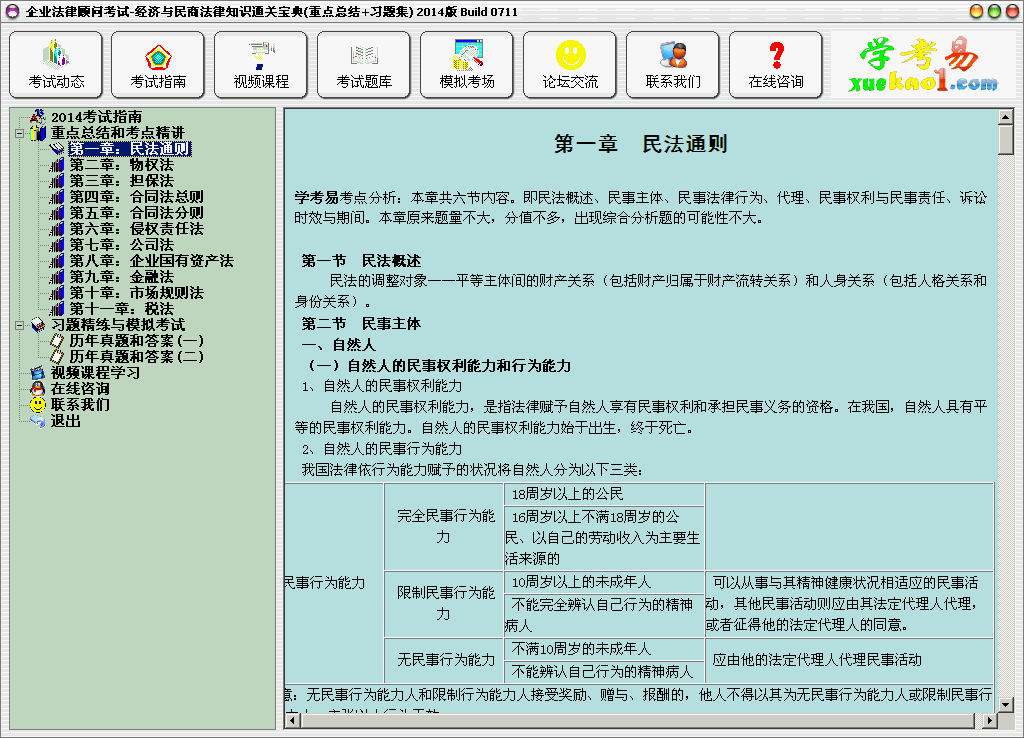Viewport: 1024px width, 738px height.
Task: Click the books icon beside 重点总结和考点精讲
Action: 38,133
